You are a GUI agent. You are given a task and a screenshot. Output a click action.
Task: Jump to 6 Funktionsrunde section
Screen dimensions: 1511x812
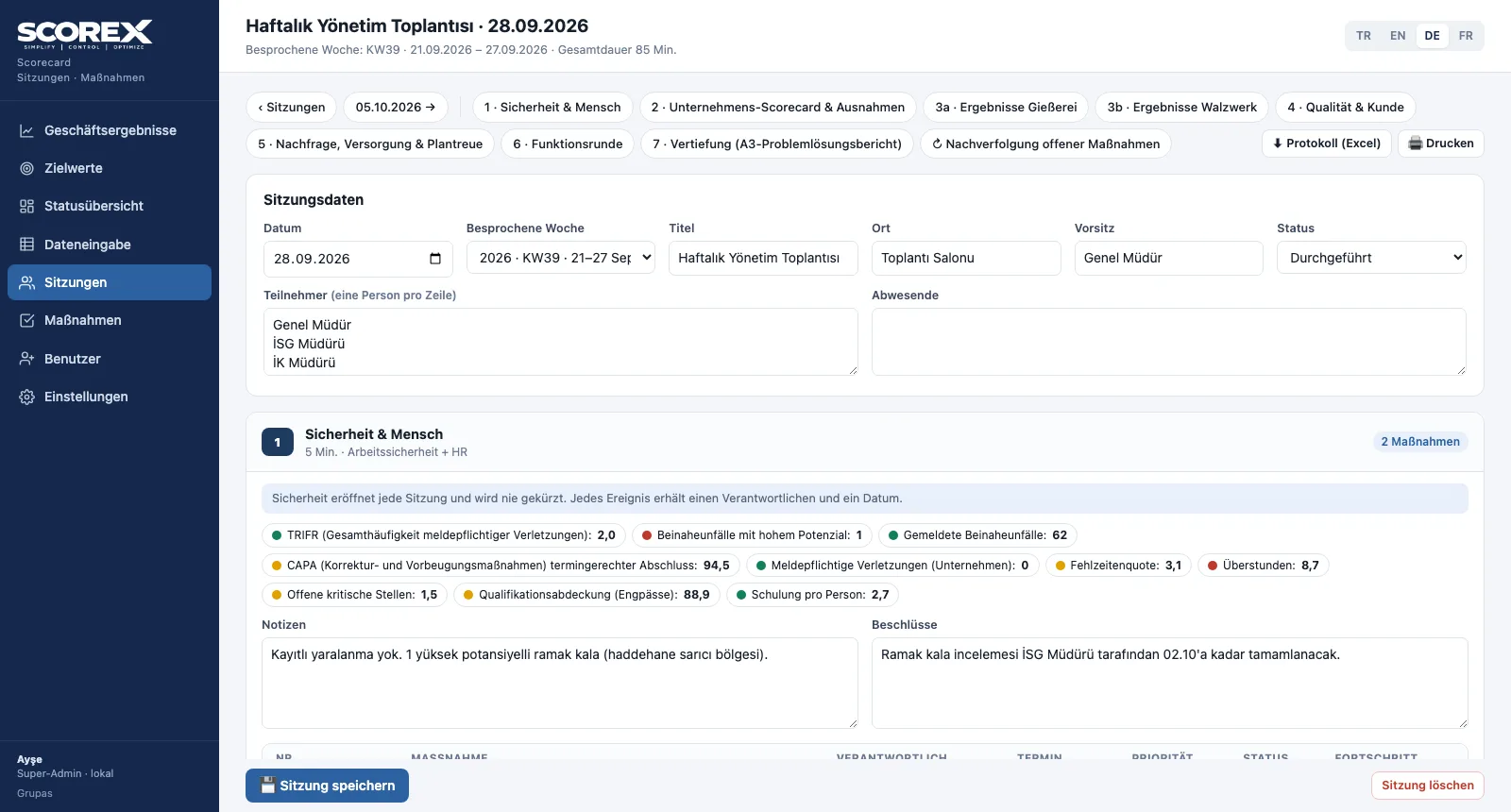pyautogui.click(x=568, y=144)
